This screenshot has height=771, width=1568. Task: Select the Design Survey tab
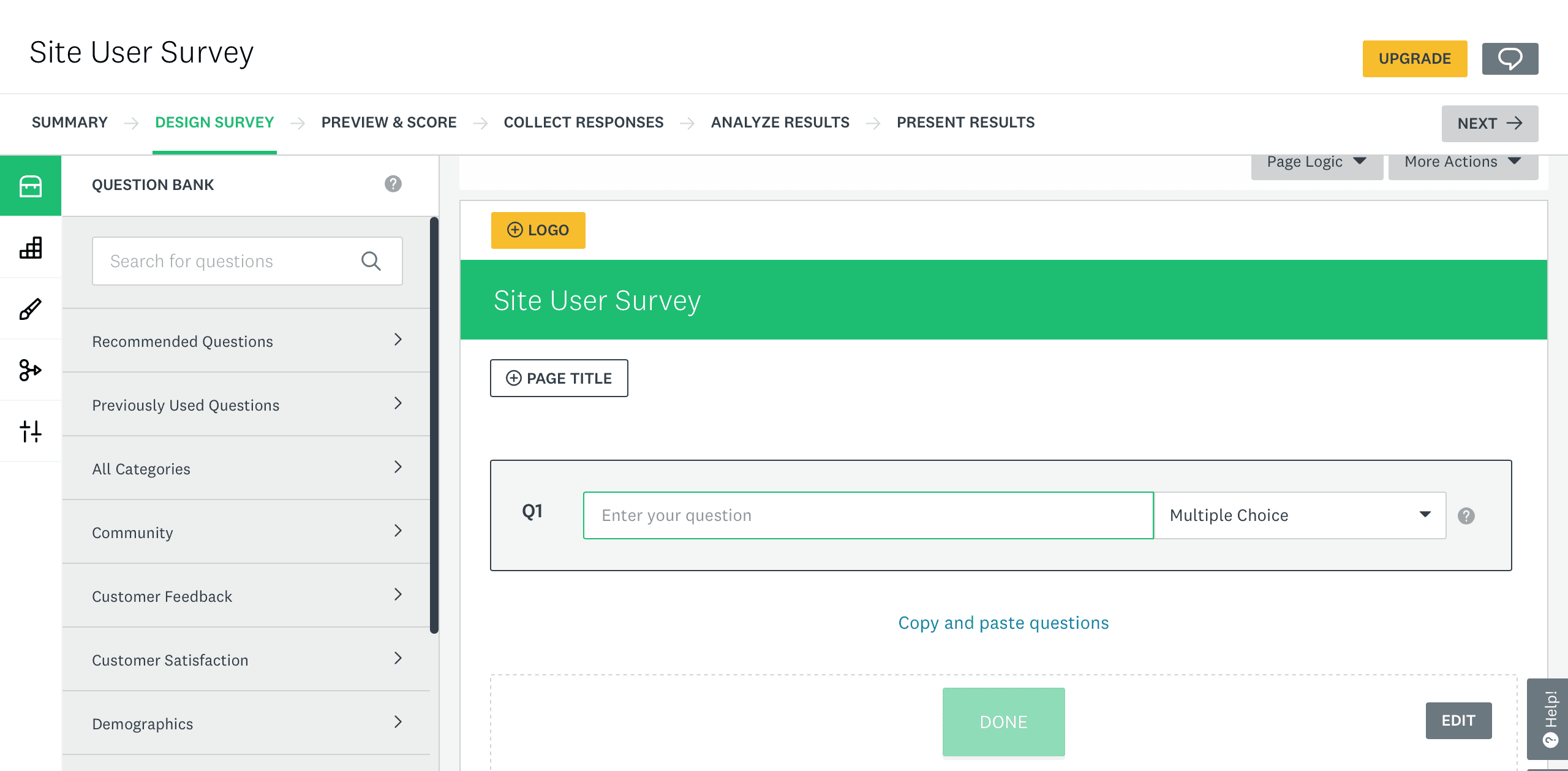coord(214,123)
